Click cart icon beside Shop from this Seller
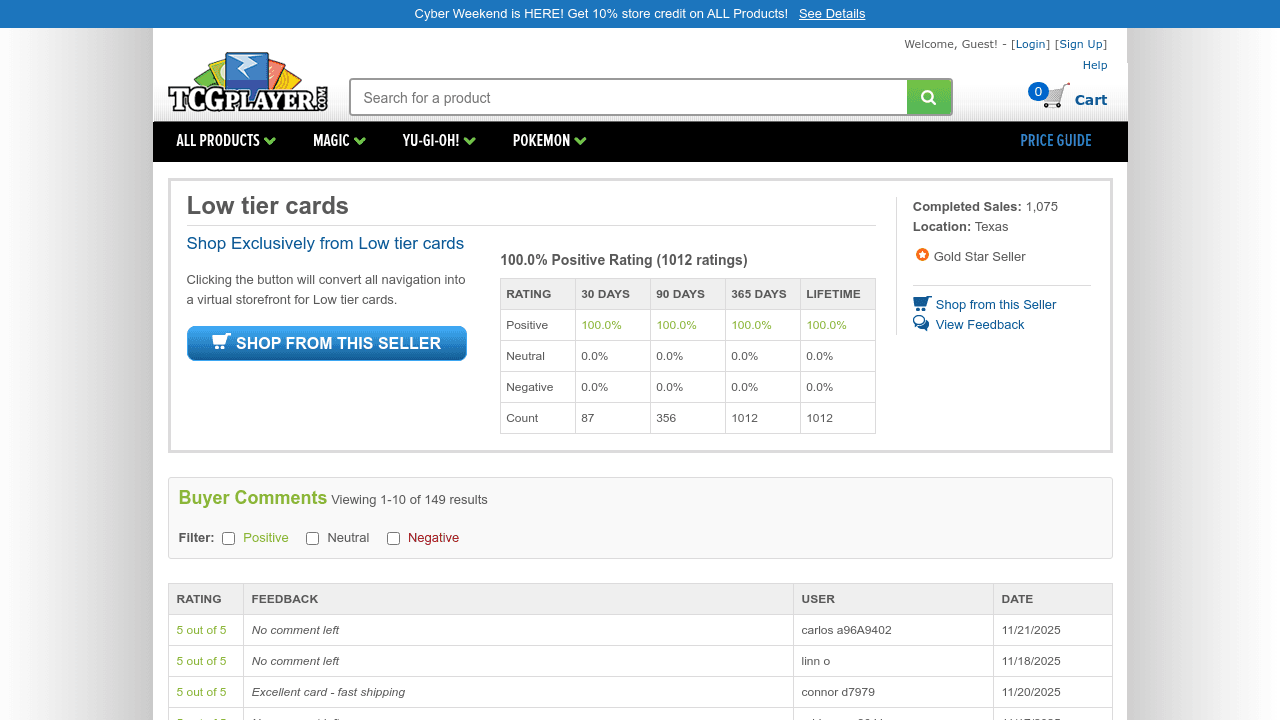Viewport: 1280px width, 720px height. (x=921, y=303)
